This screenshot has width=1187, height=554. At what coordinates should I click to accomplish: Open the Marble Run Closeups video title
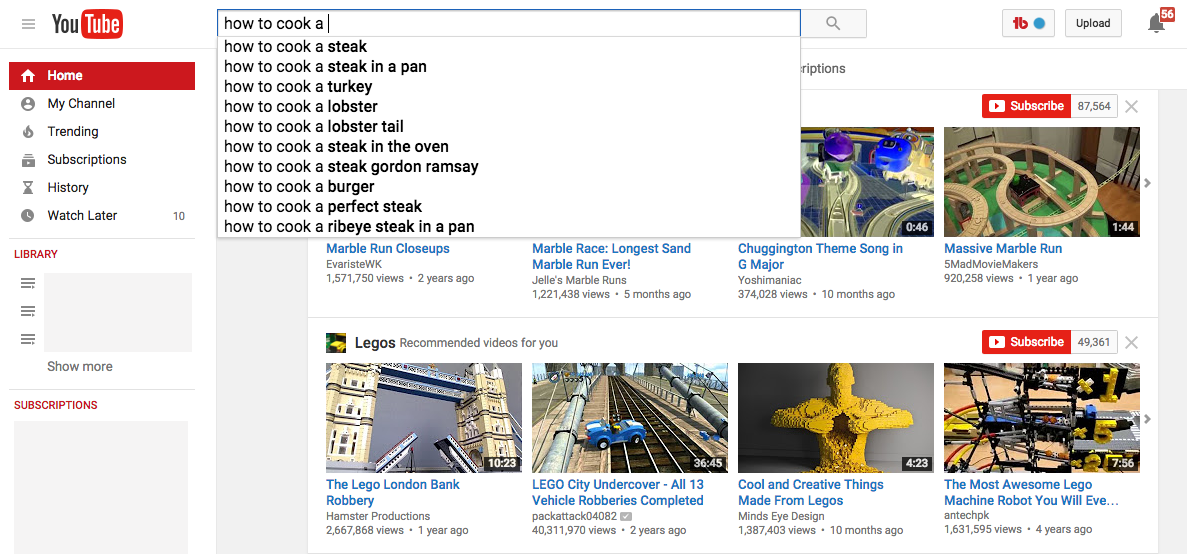[388, 248]
